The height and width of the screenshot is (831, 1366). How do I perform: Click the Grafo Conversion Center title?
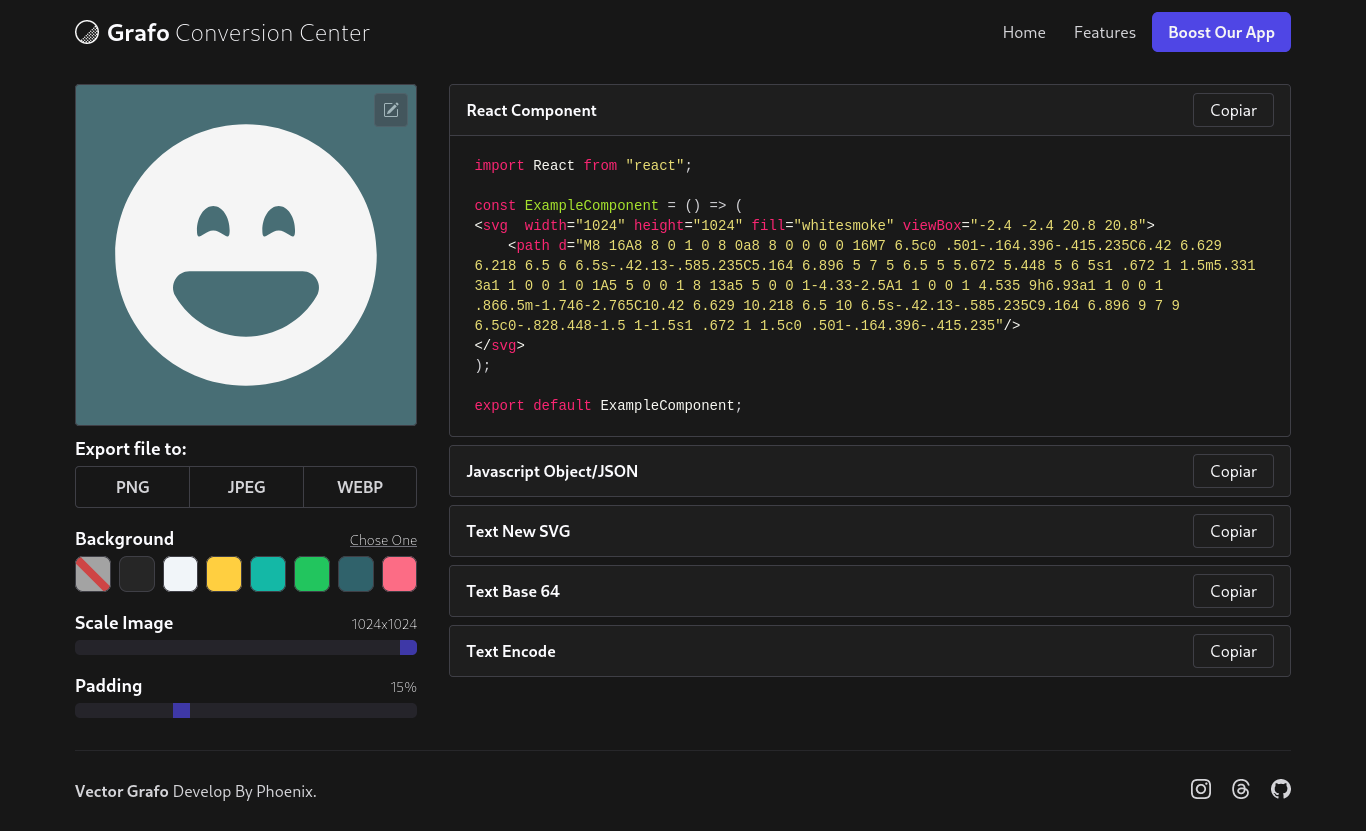238,33
